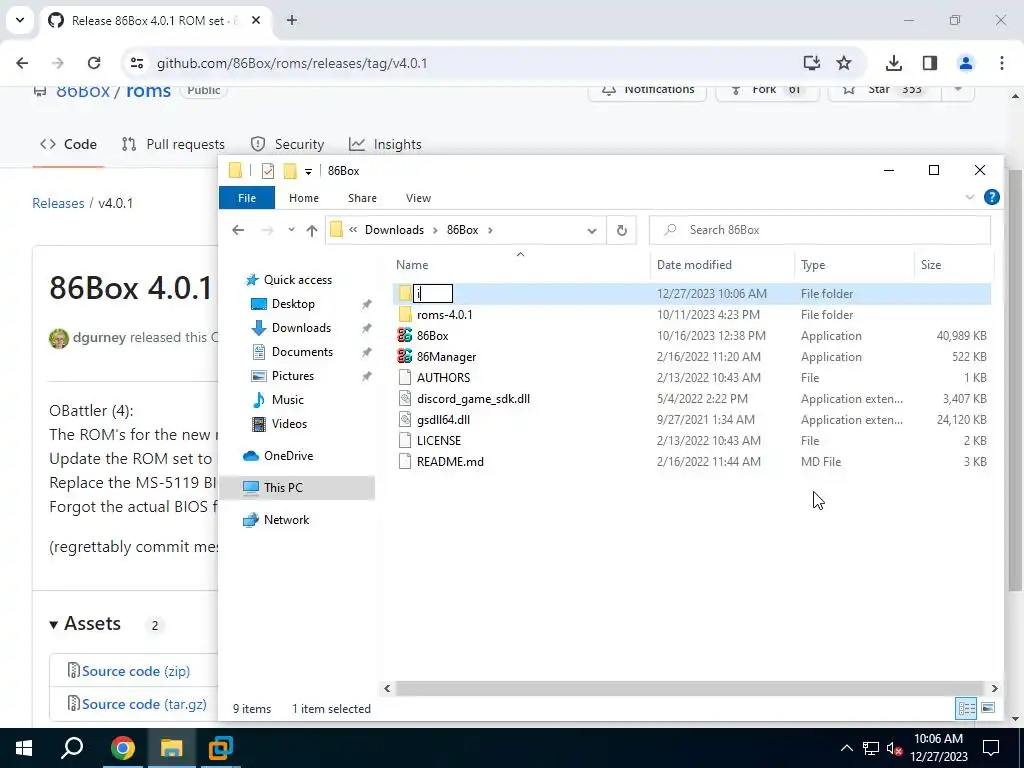The height and width of the screenshot is (768, 1024).
Task: Click the new folder name edit box
Action: point(433,294)
